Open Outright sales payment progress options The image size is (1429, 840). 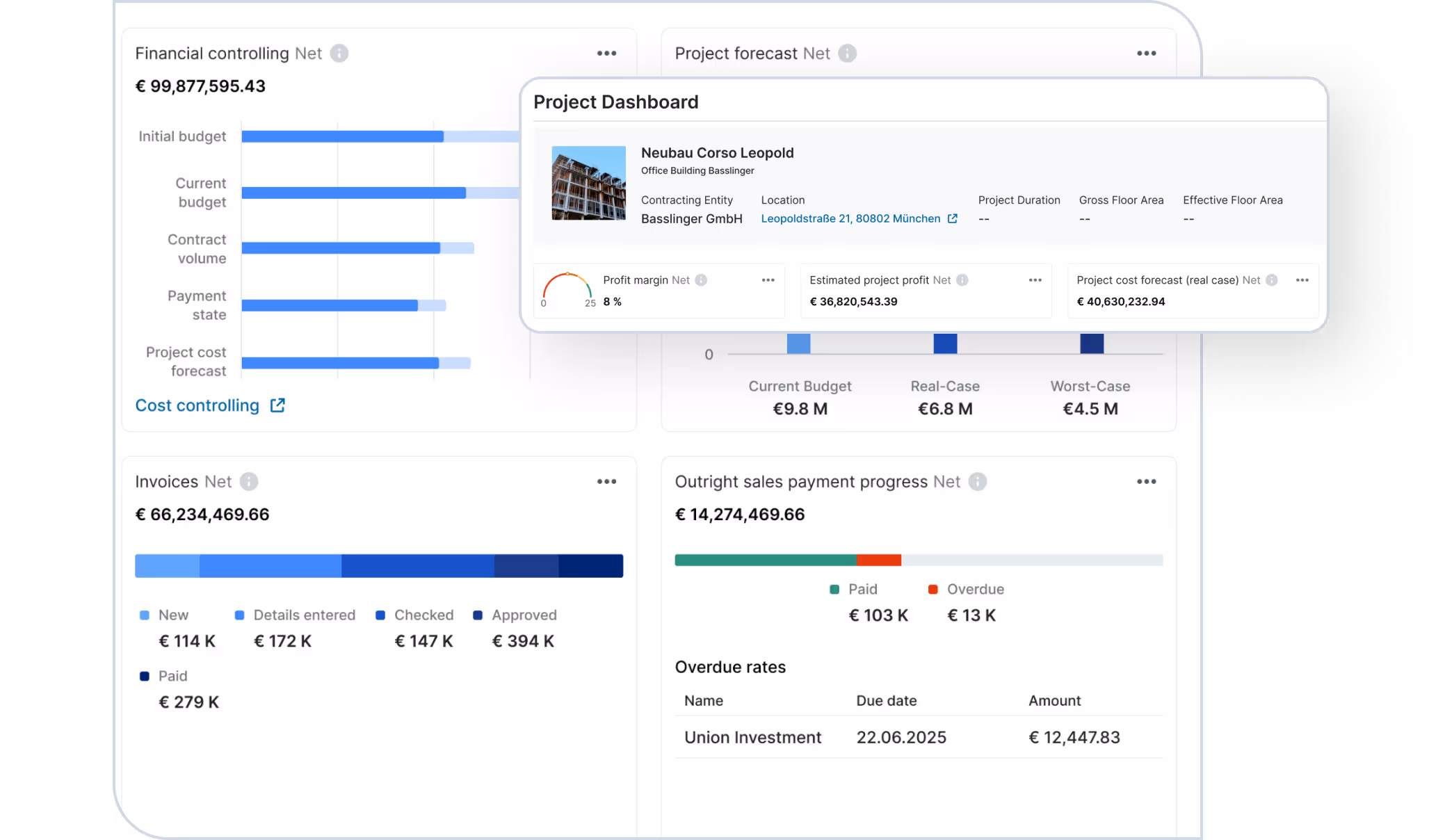click(1146, 482)
